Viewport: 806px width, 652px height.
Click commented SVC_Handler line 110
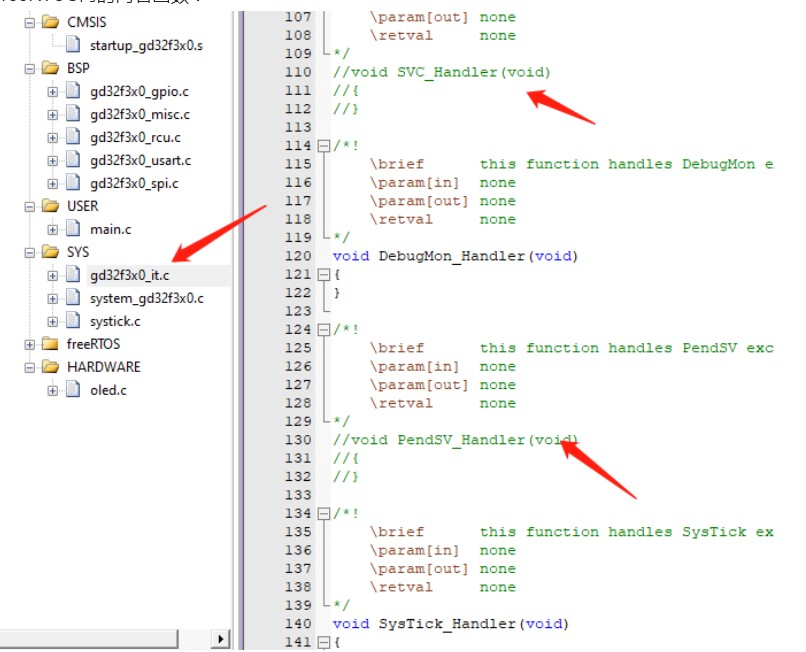442,72
